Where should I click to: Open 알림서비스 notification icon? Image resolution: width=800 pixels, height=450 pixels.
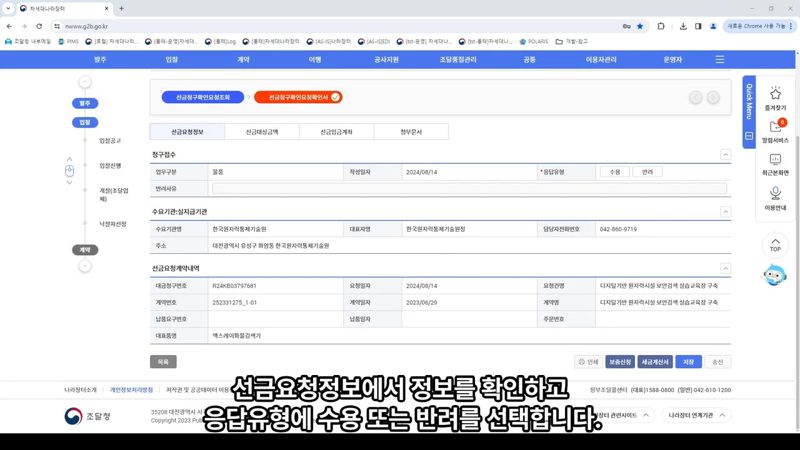coord(775,131)
